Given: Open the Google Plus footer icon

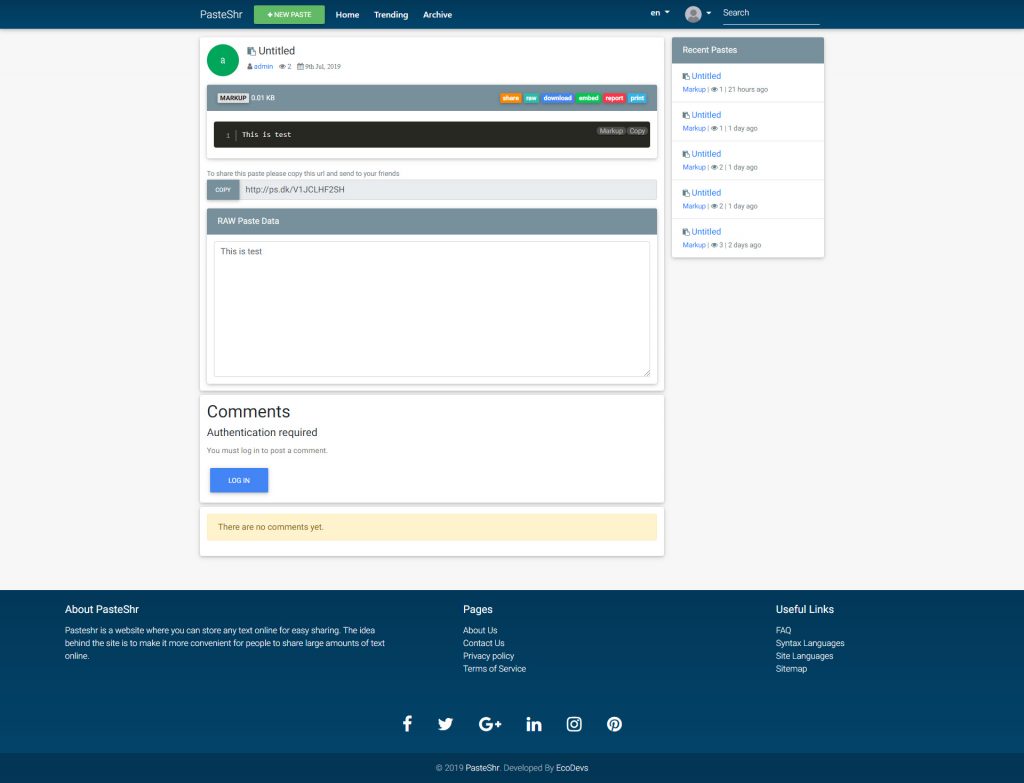Looking at the screenshot, I should [x=490, y=724].
